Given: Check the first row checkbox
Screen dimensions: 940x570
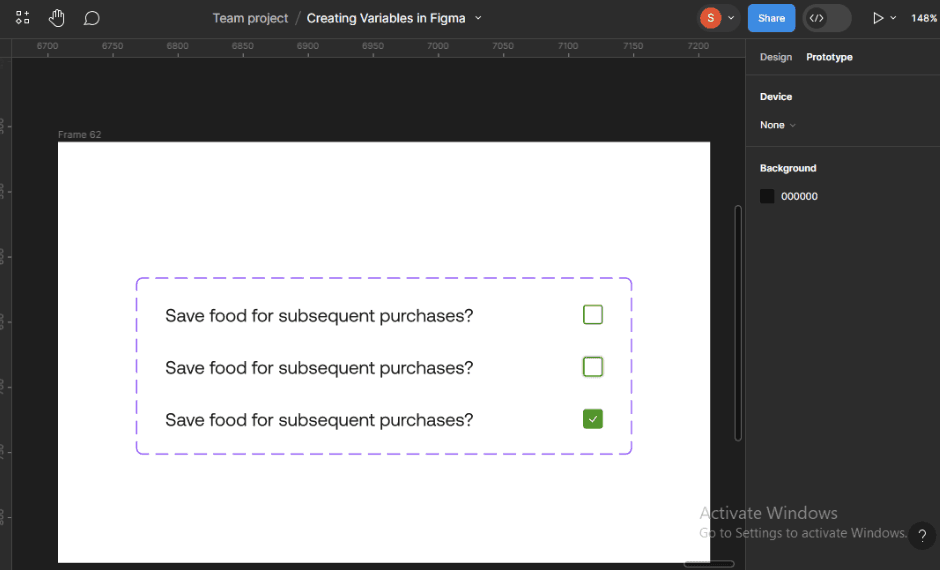Looking at the screenshot, I should tap(593, 315).
